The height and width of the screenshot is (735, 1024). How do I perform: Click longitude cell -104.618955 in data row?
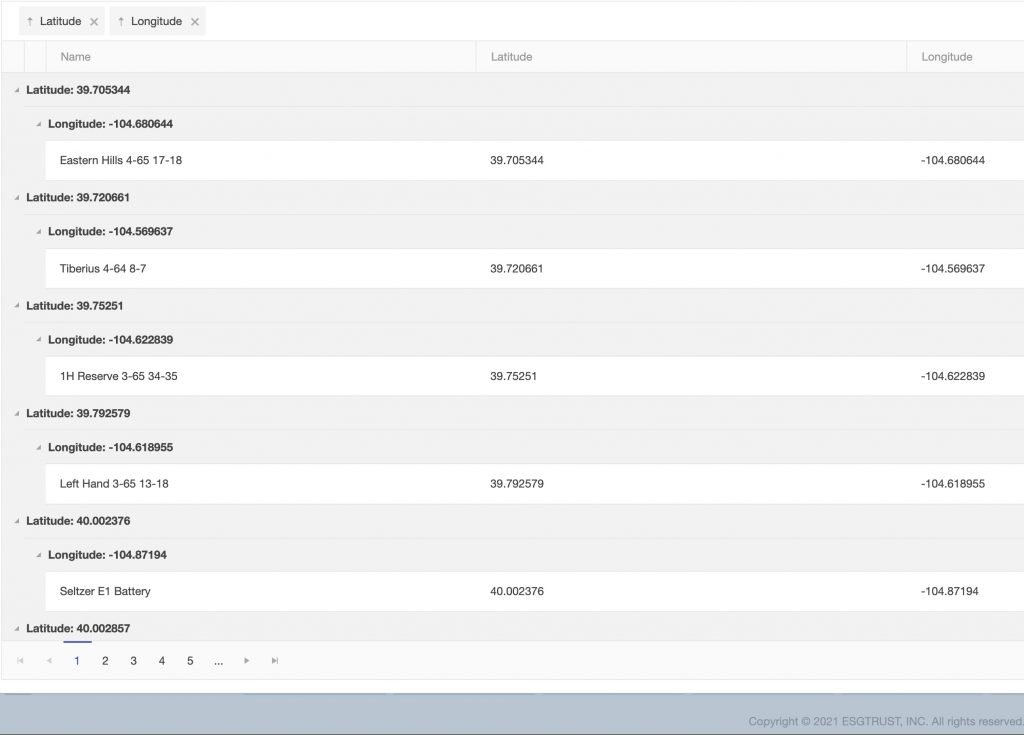click(953, 484)
